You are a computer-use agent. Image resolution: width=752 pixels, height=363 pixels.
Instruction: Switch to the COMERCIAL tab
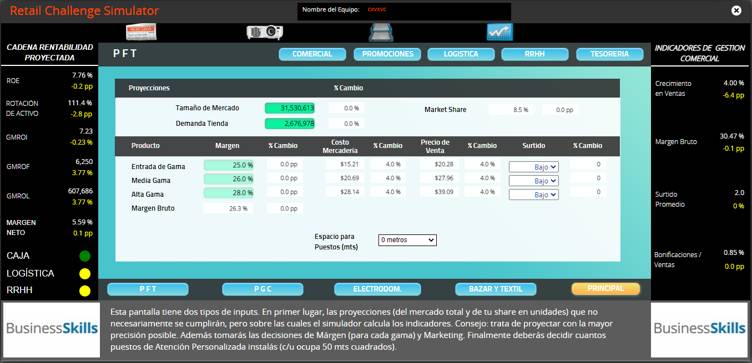(x=312, y=54)
